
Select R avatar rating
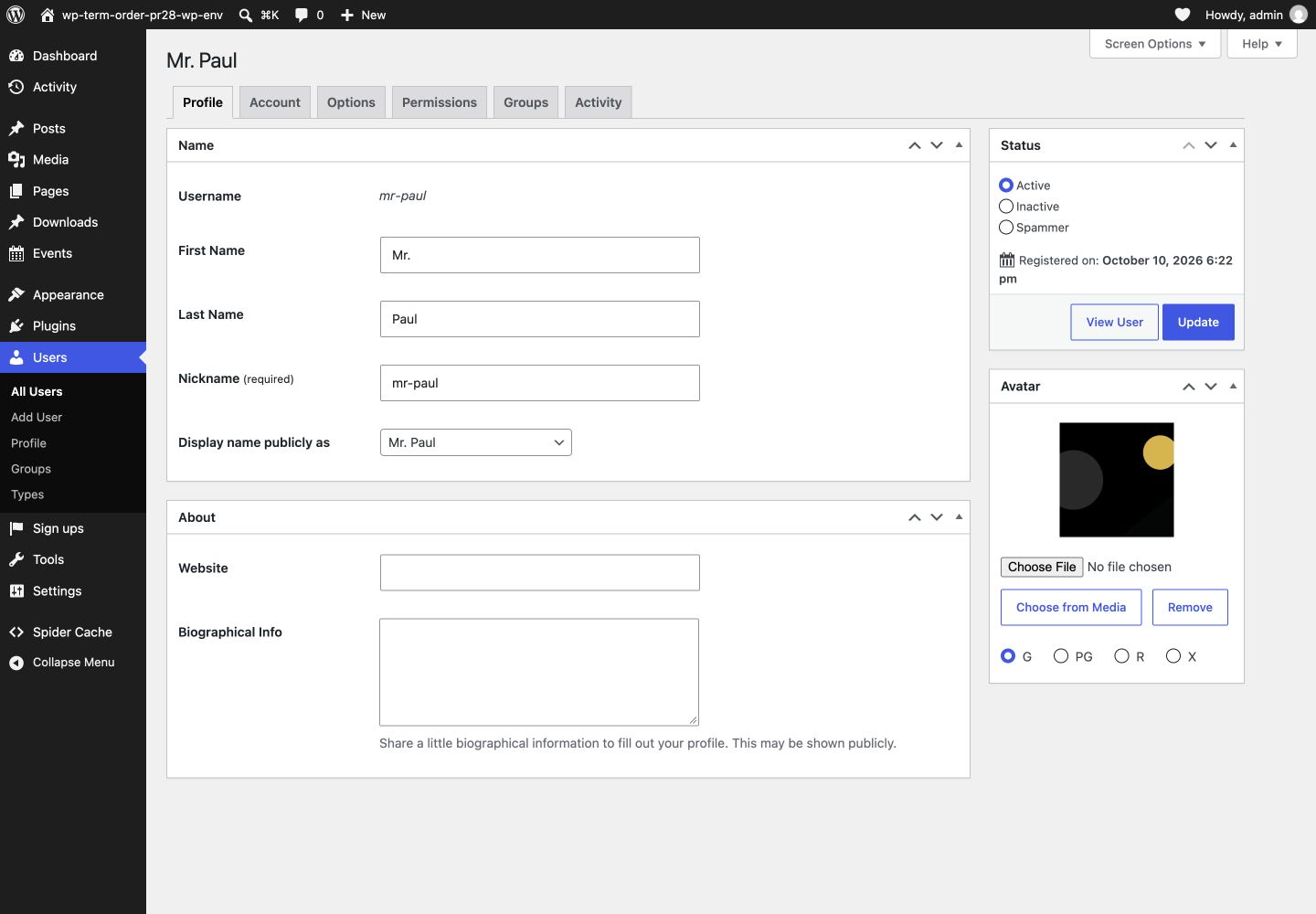coord(1122,656)
